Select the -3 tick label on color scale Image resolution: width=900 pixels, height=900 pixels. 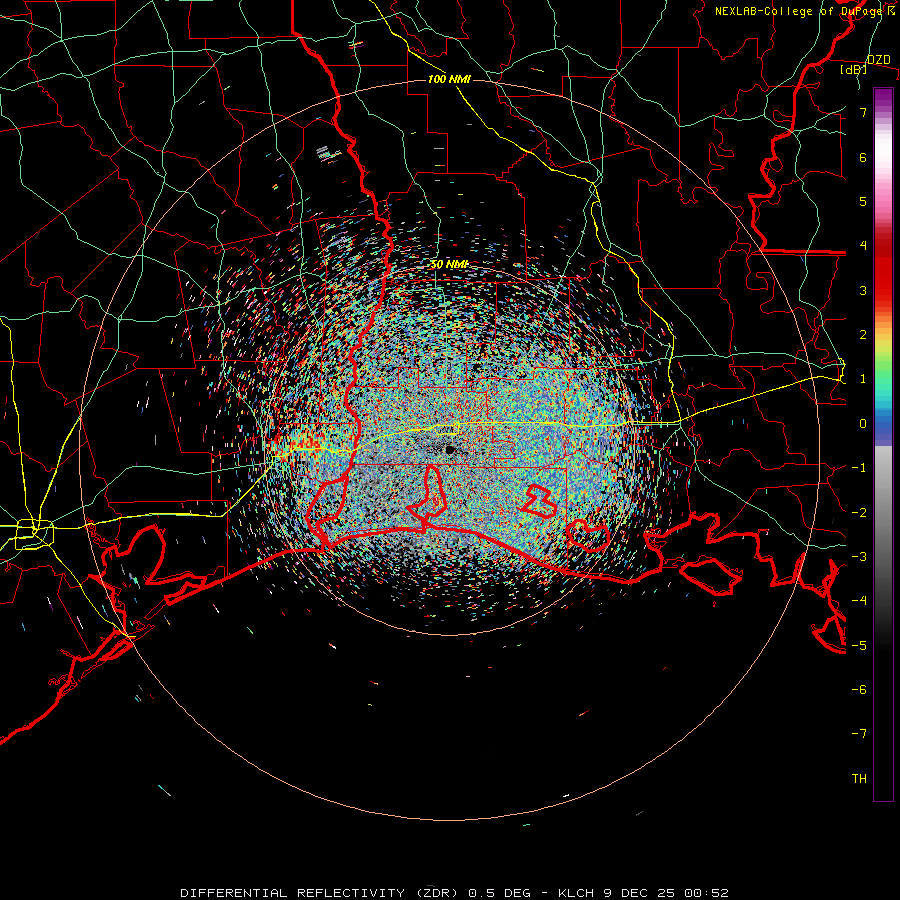pos(859,557)
